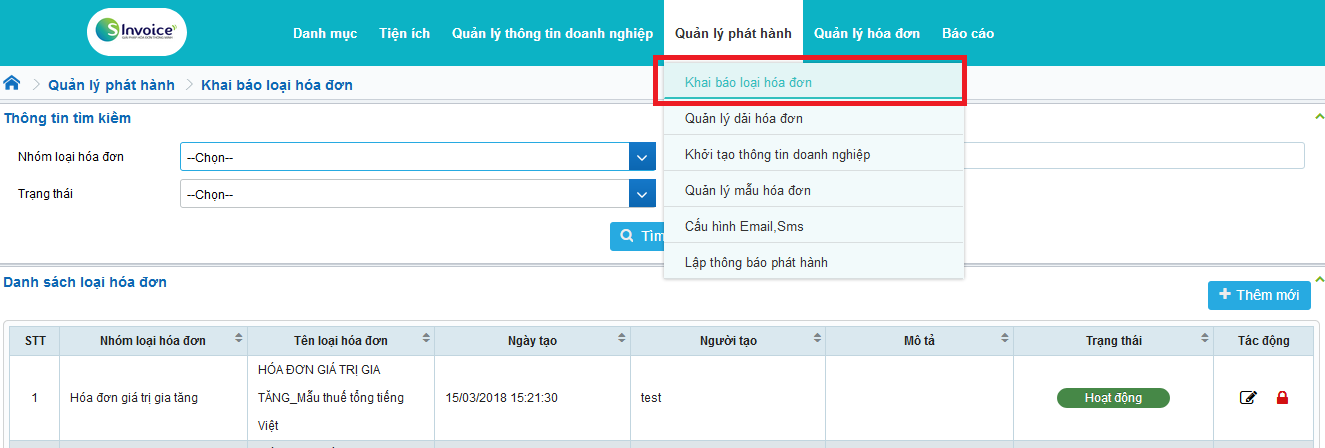Viewport: 1325px width, 448px height.
Task: Sort by Nhóm loại hóa đơn column
Action: coord(238,341)
